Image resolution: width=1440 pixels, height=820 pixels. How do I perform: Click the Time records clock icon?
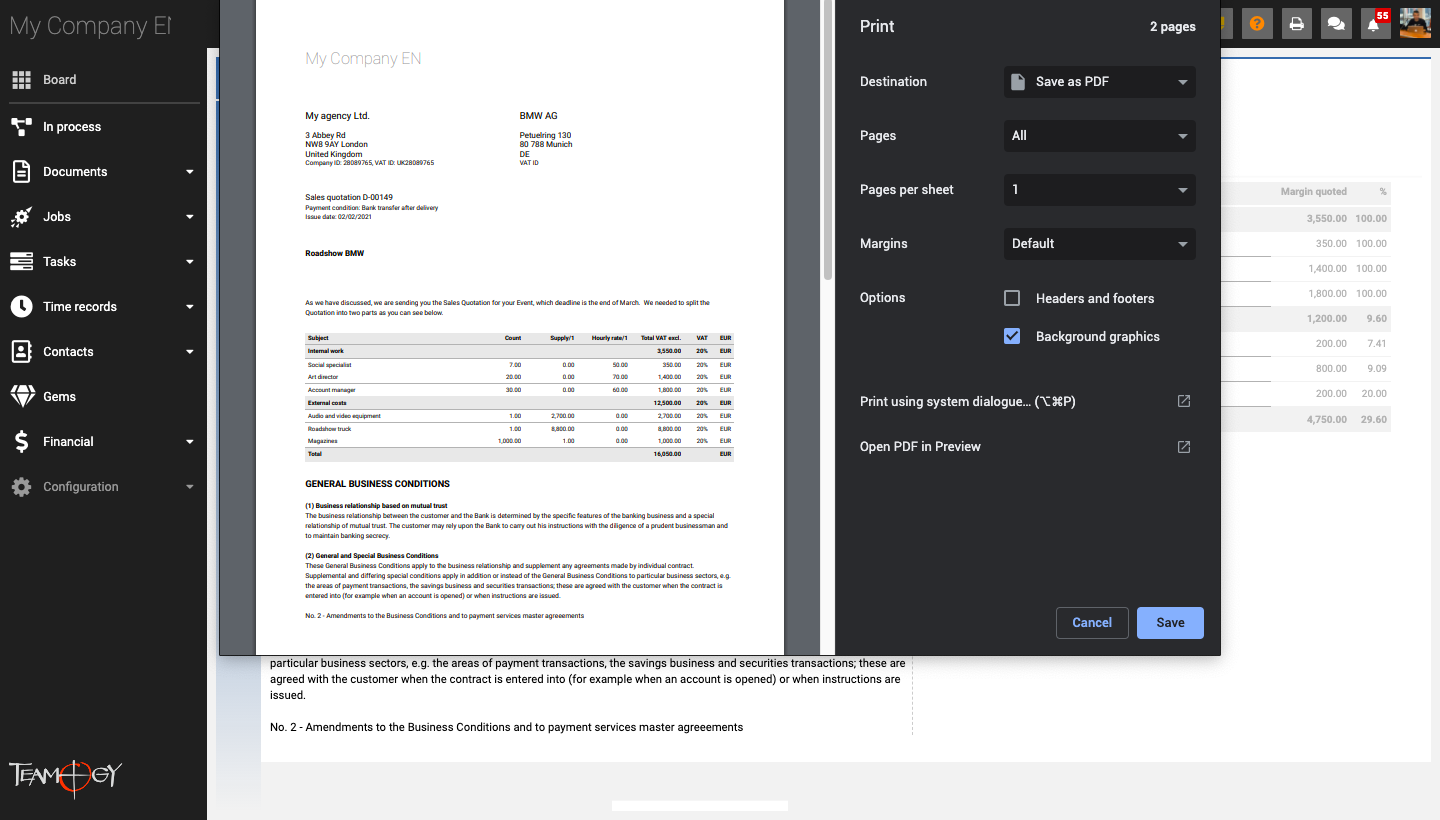21,307
